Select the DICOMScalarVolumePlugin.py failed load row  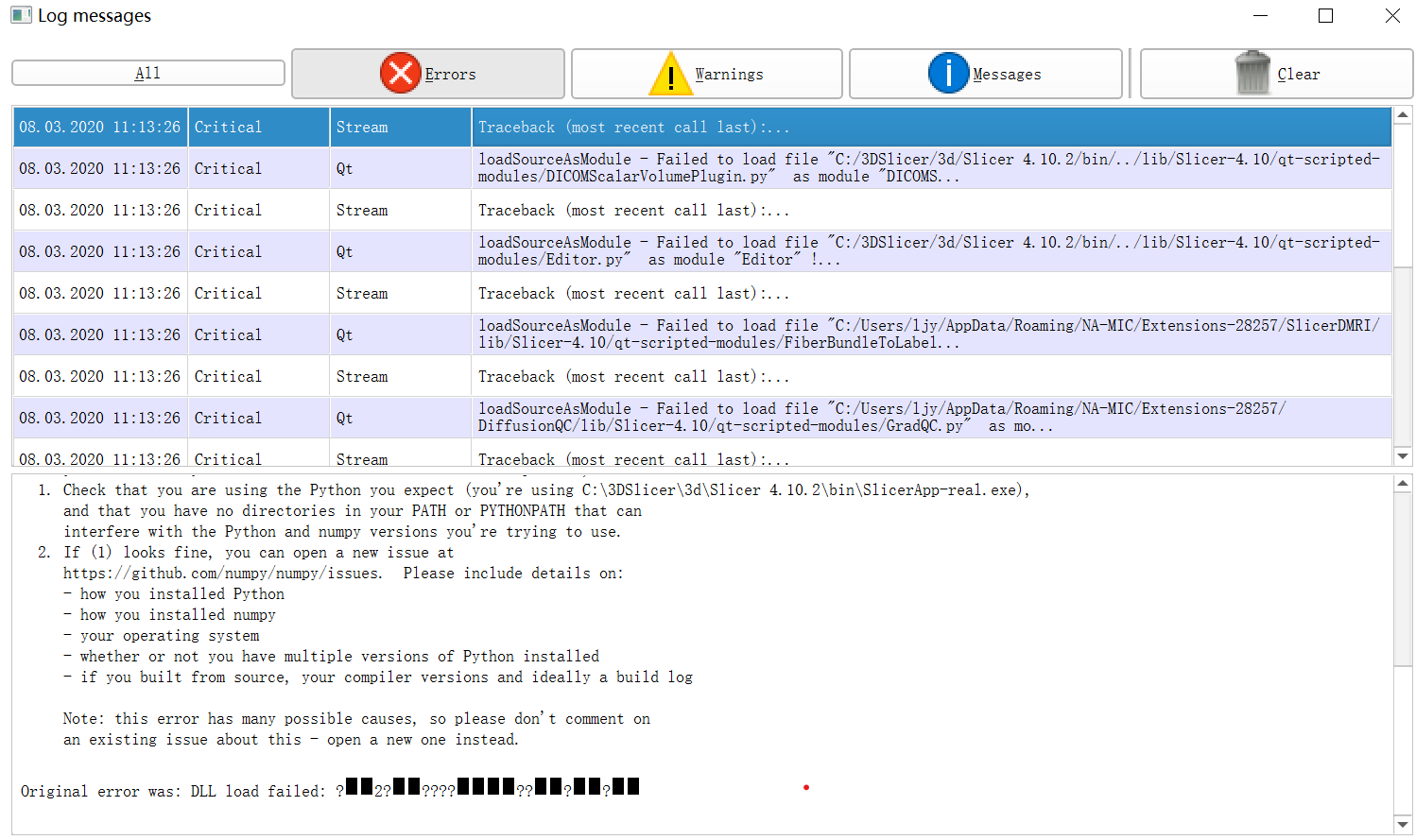[702, 168]
